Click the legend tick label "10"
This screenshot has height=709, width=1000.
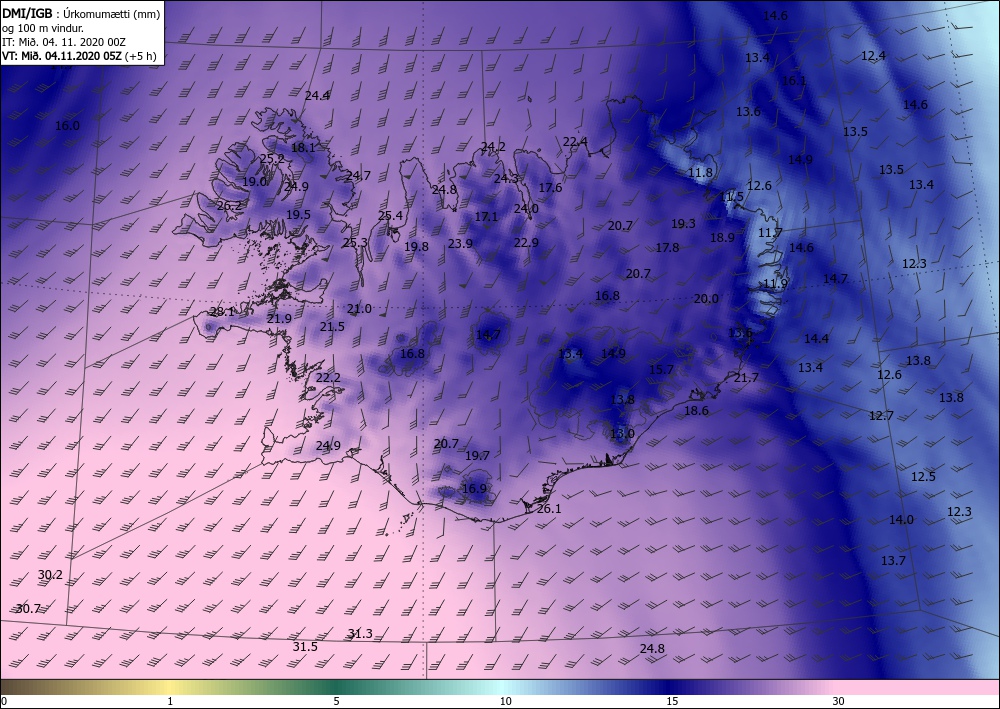505,701
